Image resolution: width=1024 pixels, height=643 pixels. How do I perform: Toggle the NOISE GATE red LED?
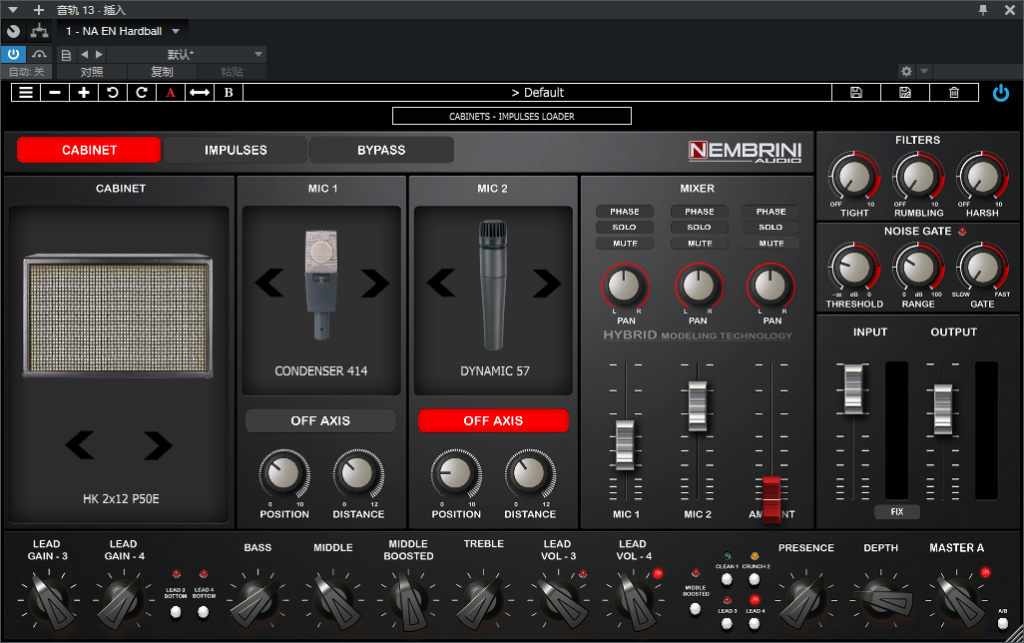[x=962, y=231]
